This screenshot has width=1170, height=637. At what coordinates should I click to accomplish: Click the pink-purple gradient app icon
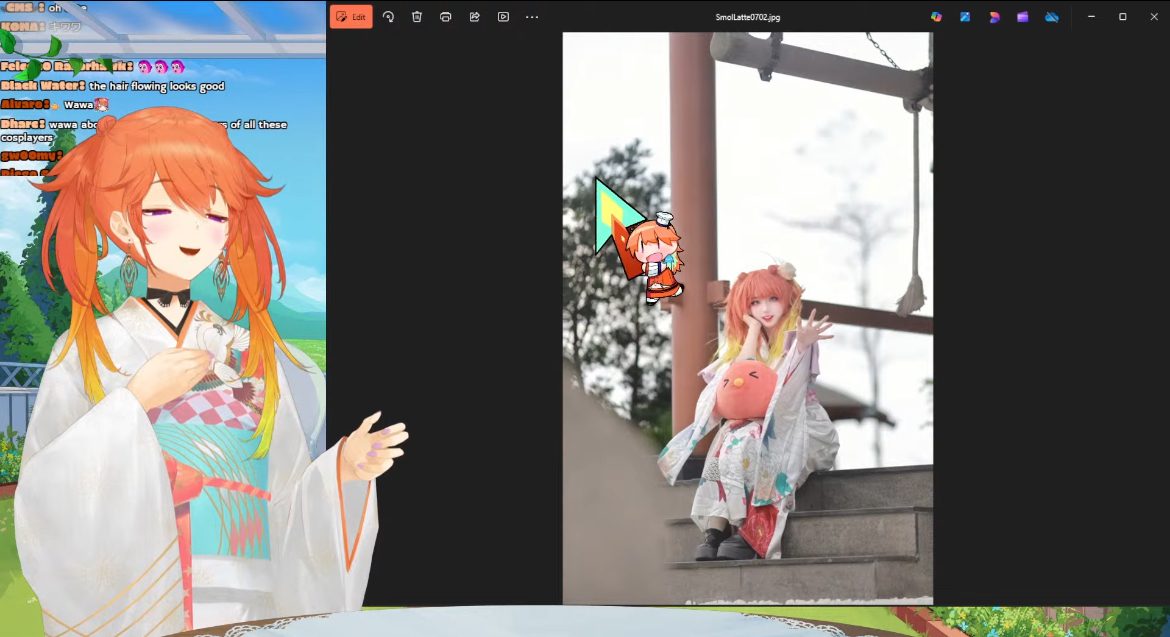click(994, 16)
